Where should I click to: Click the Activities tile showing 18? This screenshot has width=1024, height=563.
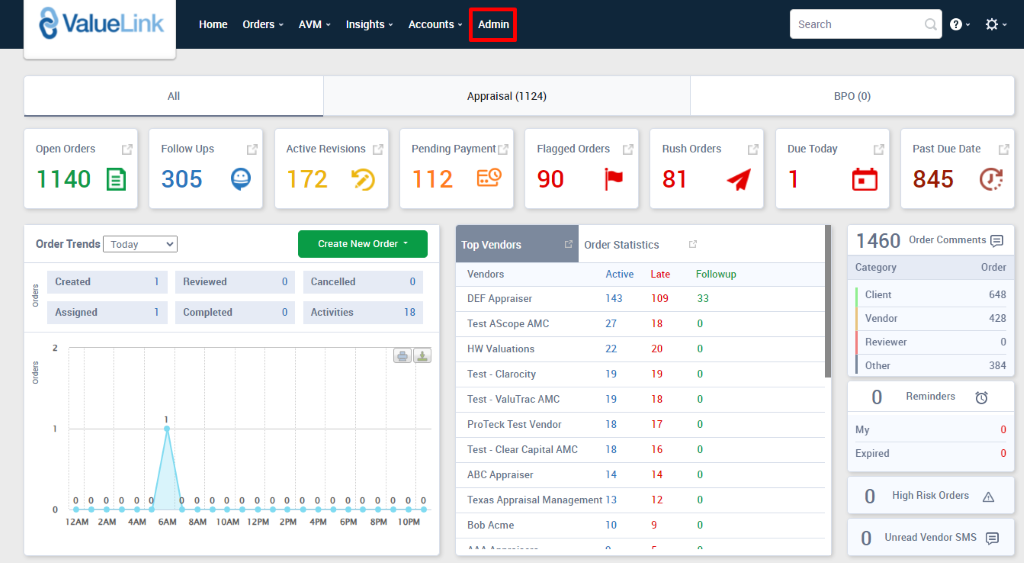363,312
